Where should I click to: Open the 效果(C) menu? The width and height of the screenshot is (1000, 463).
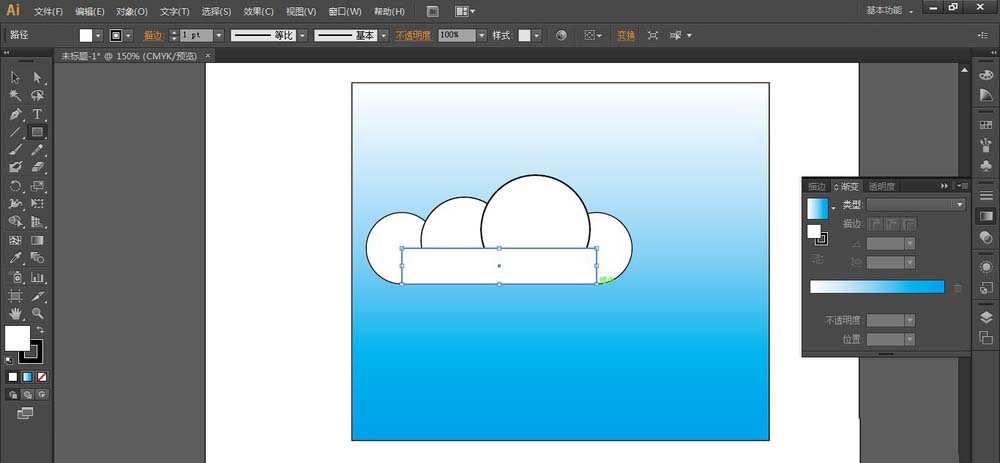(258, 11)
